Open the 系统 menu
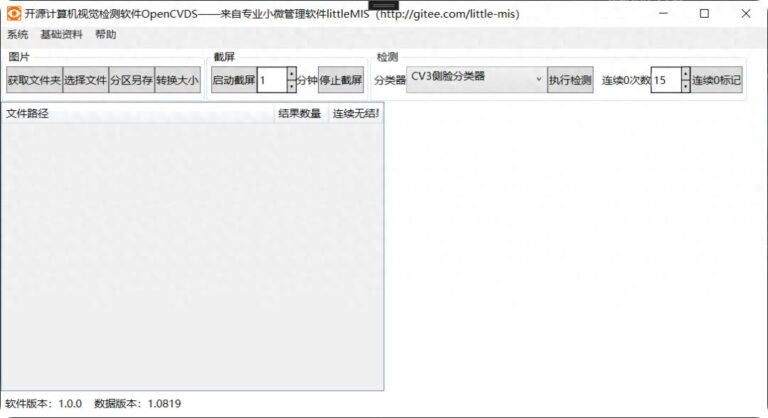Image resolution: width=768 pixels, height=418 pixels. point(18,34)
